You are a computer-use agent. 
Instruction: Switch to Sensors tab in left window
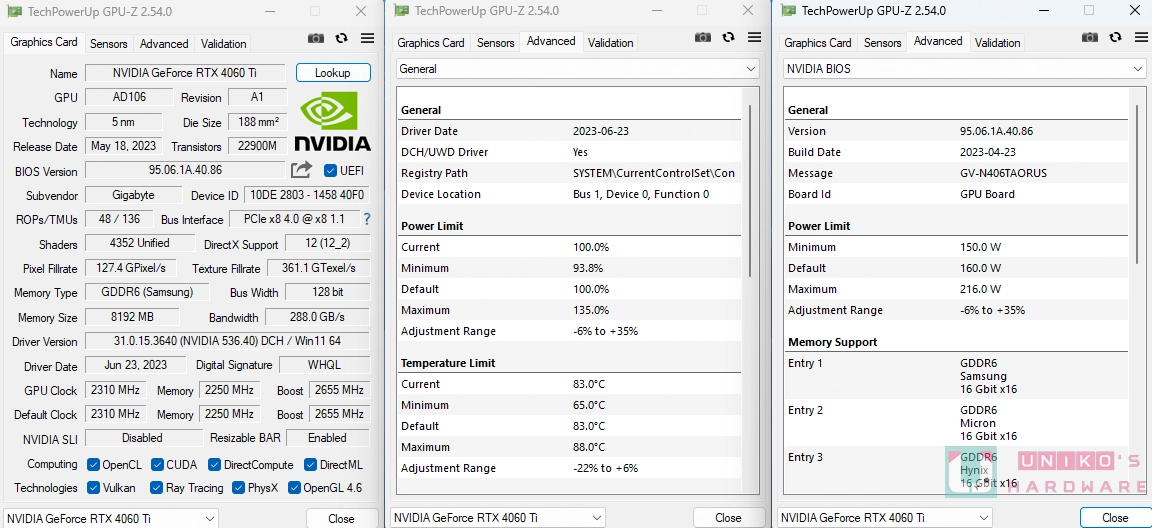pos(109,44)
